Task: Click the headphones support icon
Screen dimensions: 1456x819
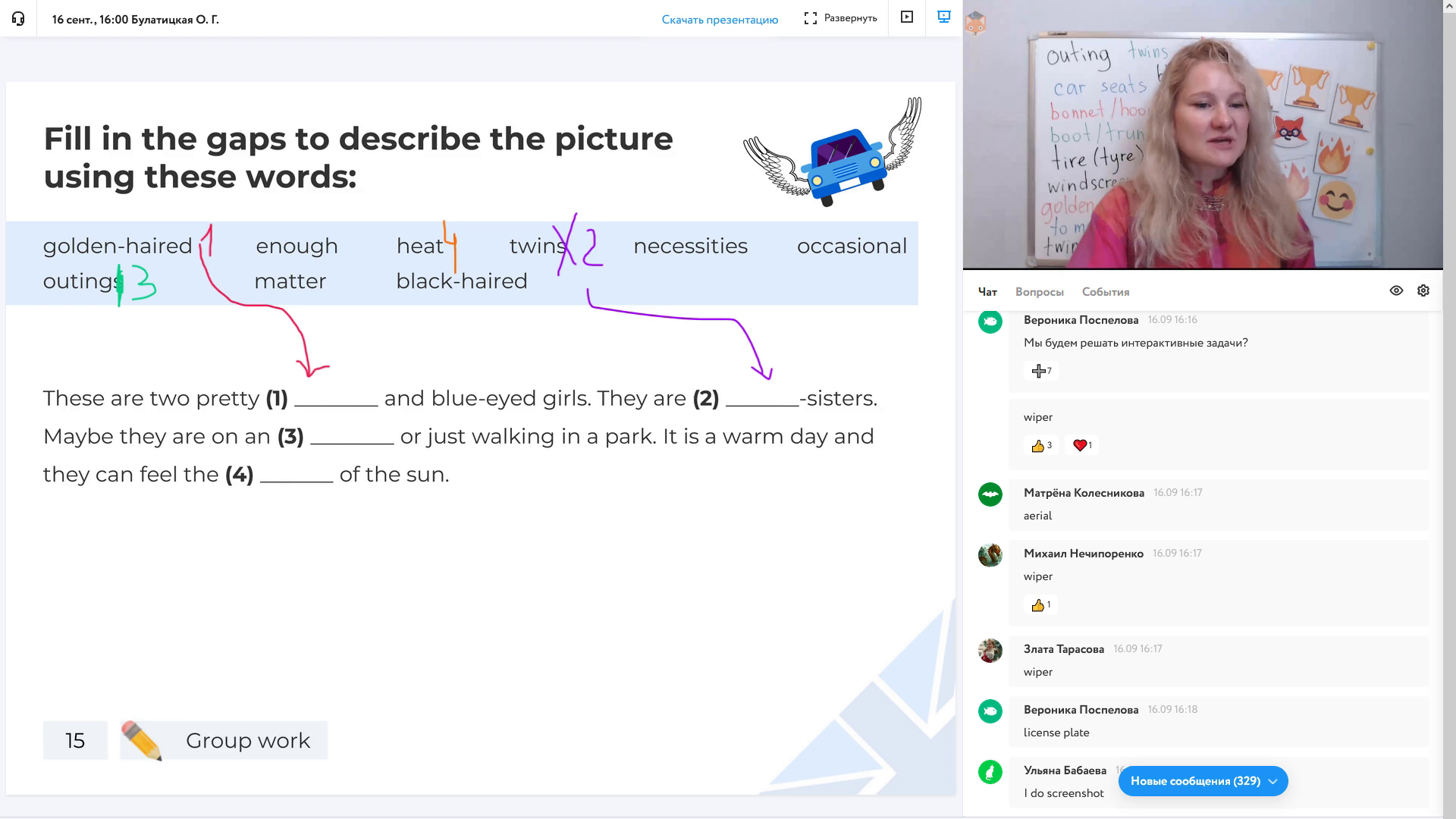Action: pyautogui.click(x=18, y=19)
